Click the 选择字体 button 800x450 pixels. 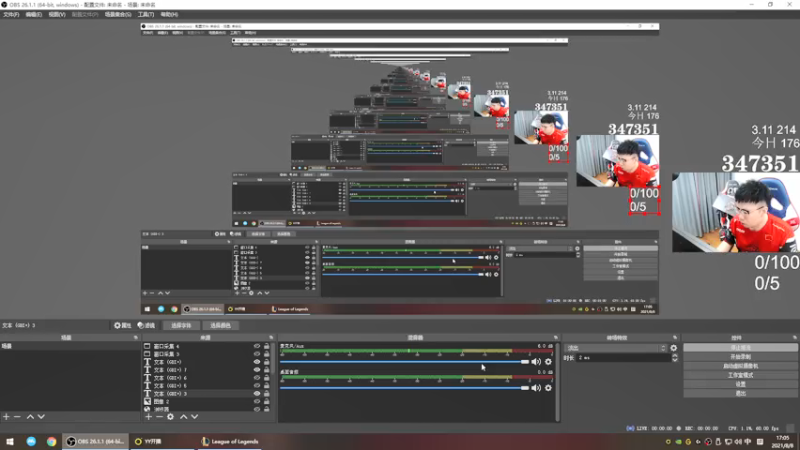(x=181, y=326)
